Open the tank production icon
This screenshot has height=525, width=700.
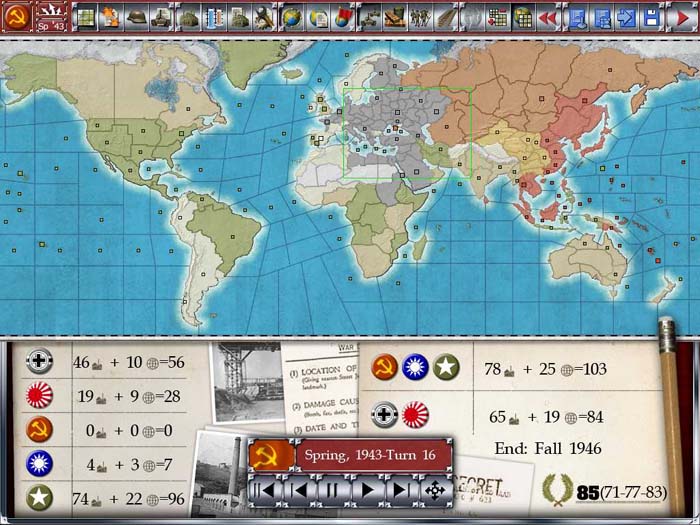point(162,18)
